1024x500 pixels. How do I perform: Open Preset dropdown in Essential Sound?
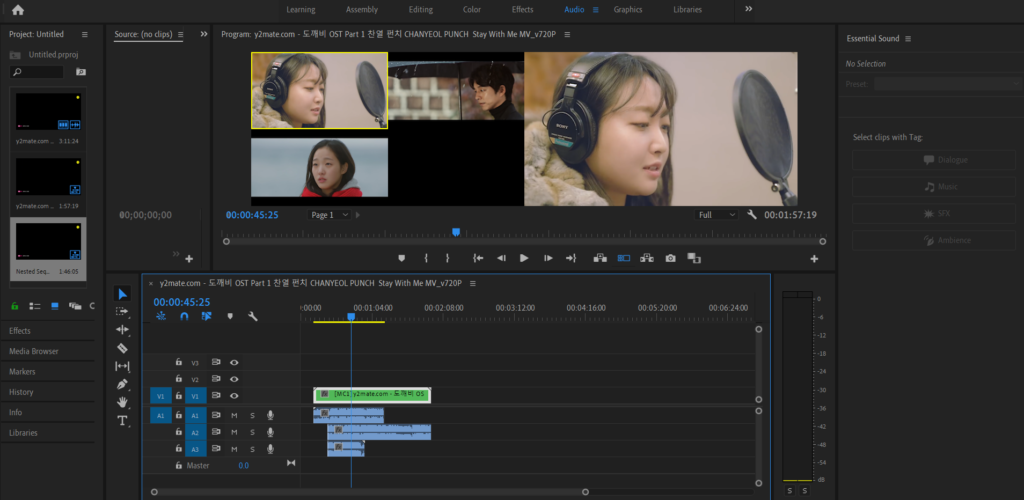point(948,84)
